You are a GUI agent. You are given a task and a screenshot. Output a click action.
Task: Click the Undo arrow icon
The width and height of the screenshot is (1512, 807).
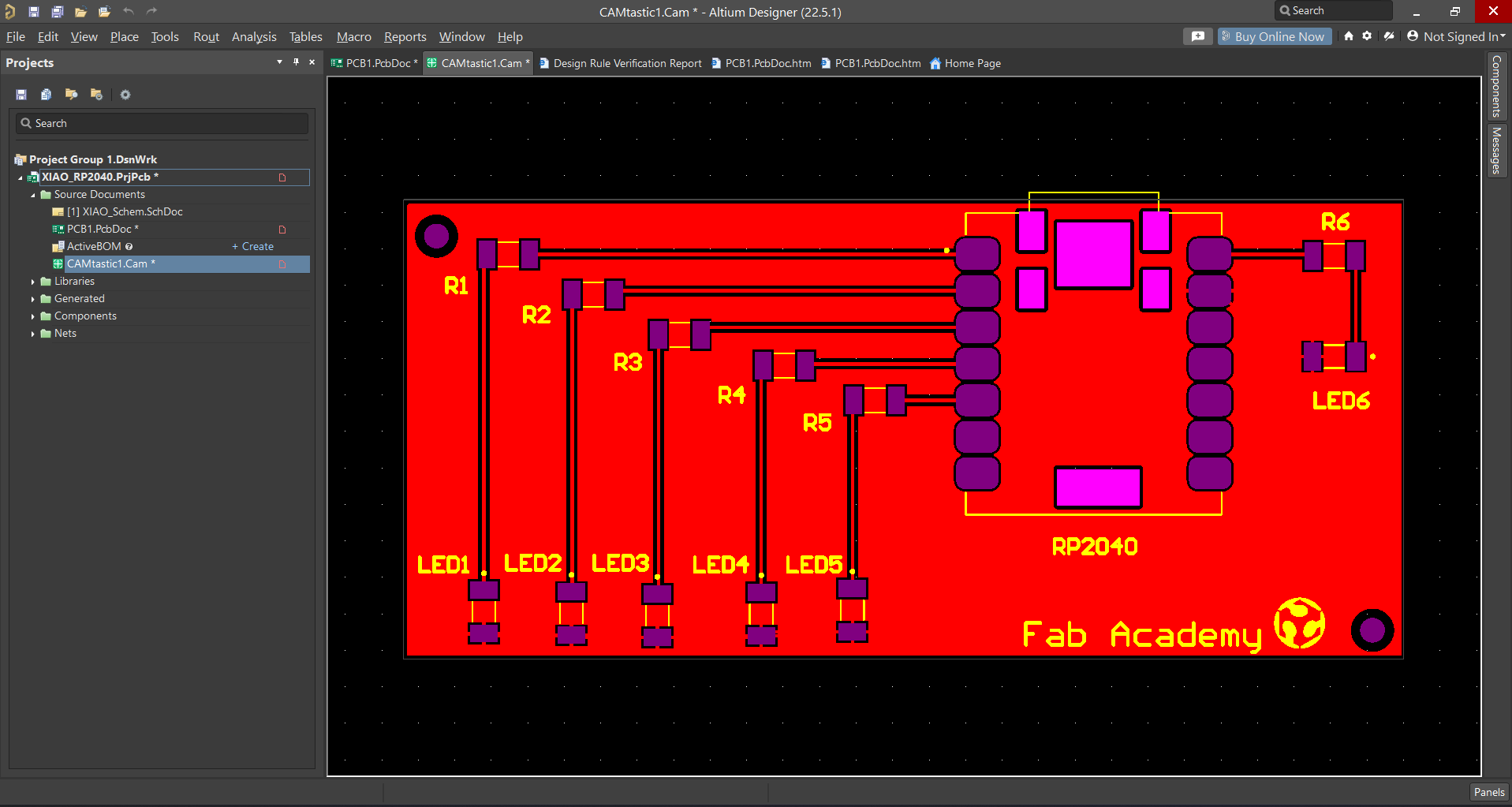tap(129, 11)
